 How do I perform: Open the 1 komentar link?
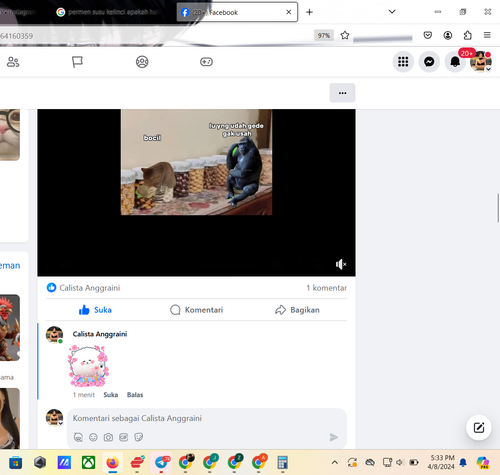(327, 288)
